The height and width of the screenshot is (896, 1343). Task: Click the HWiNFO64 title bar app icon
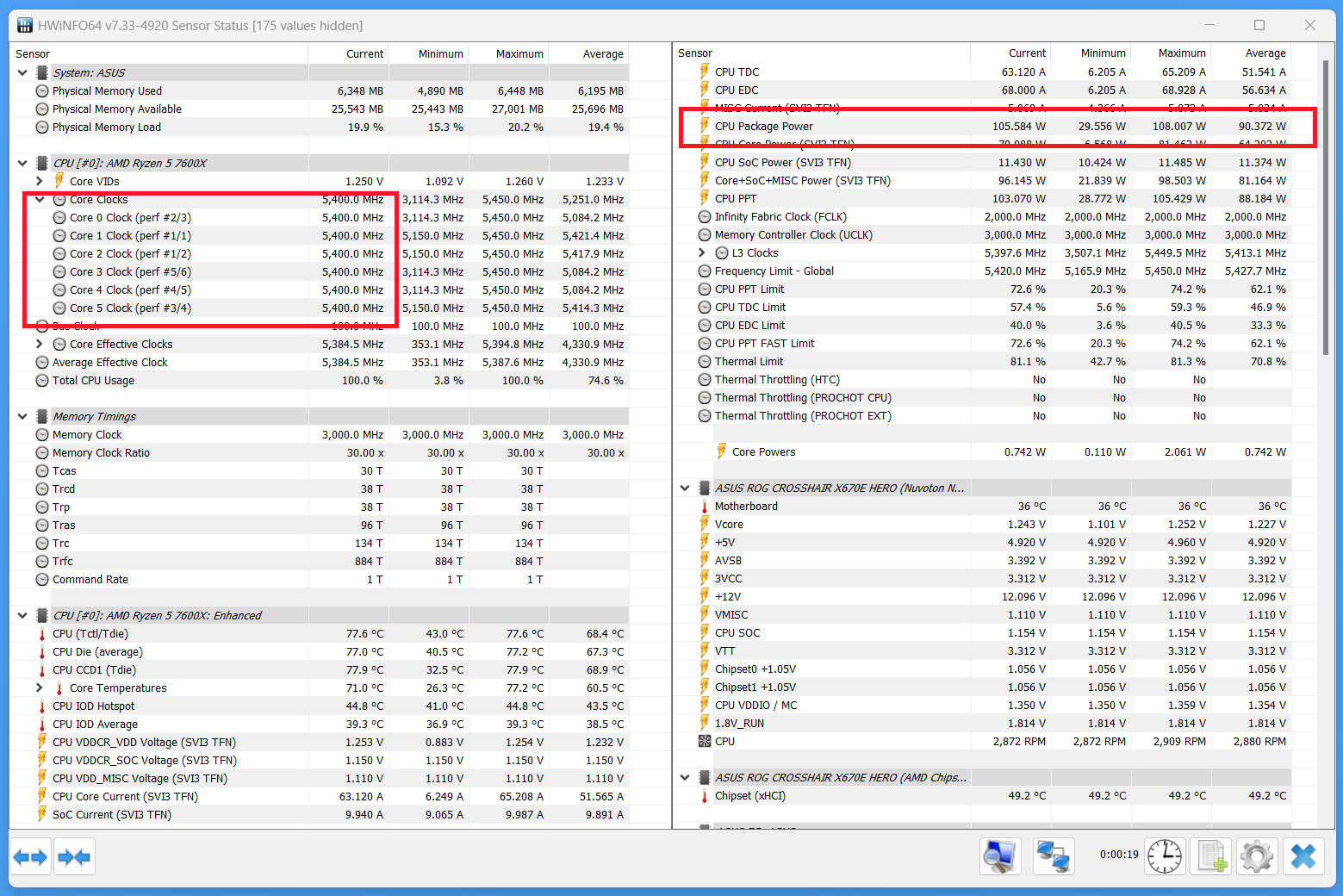[x=24, y=26]
